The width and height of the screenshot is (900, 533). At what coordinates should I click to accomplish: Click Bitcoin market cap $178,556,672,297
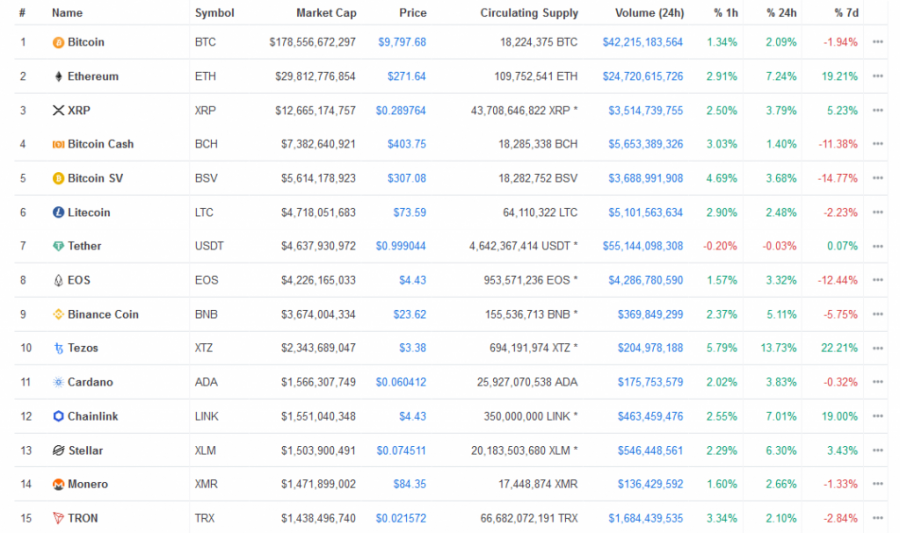coord(312,42)
